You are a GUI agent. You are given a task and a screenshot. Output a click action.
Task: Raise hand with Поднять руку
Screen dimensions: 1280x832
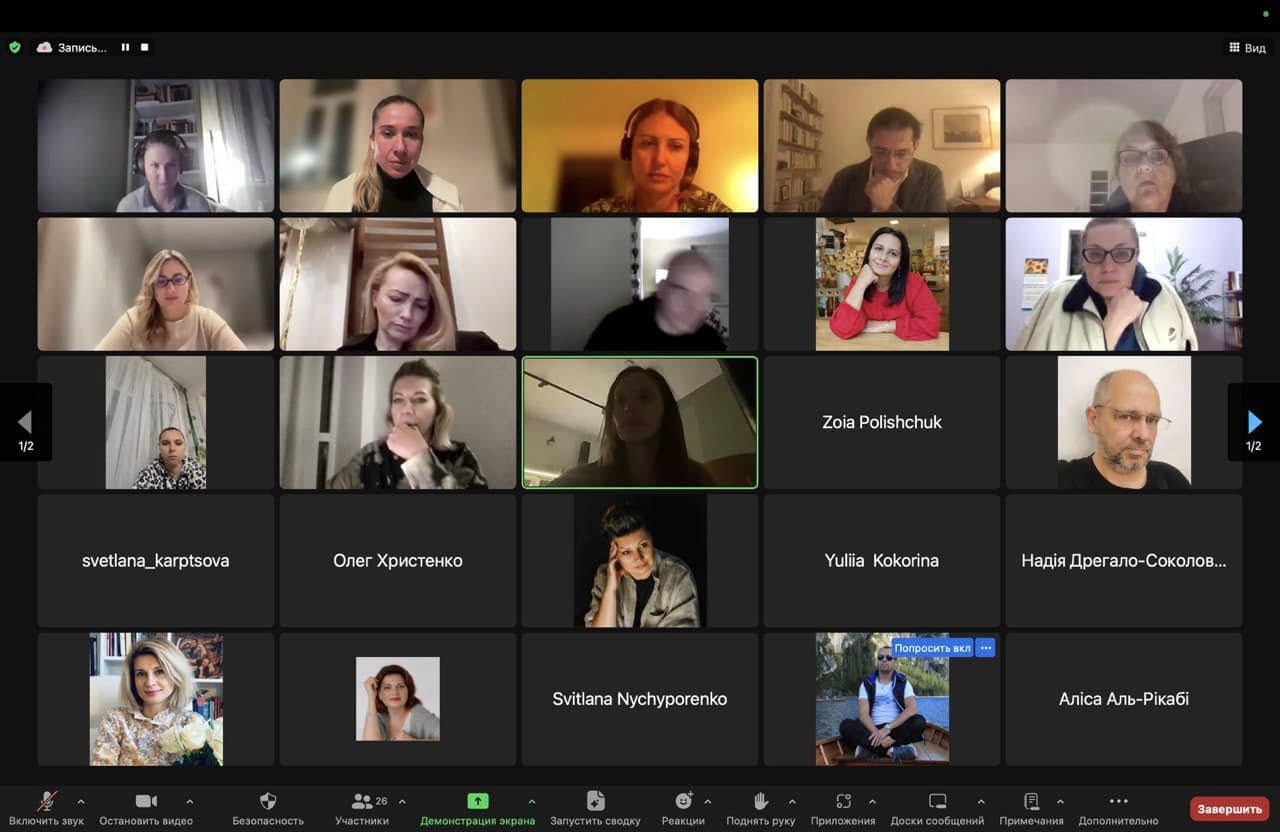(x=760, y=807)
